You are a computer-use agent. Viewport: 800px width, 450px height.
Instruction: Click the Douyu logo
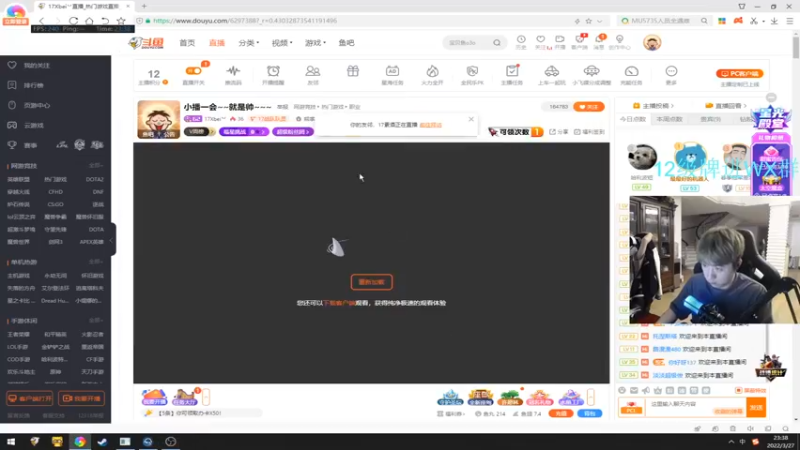(146, 43)
